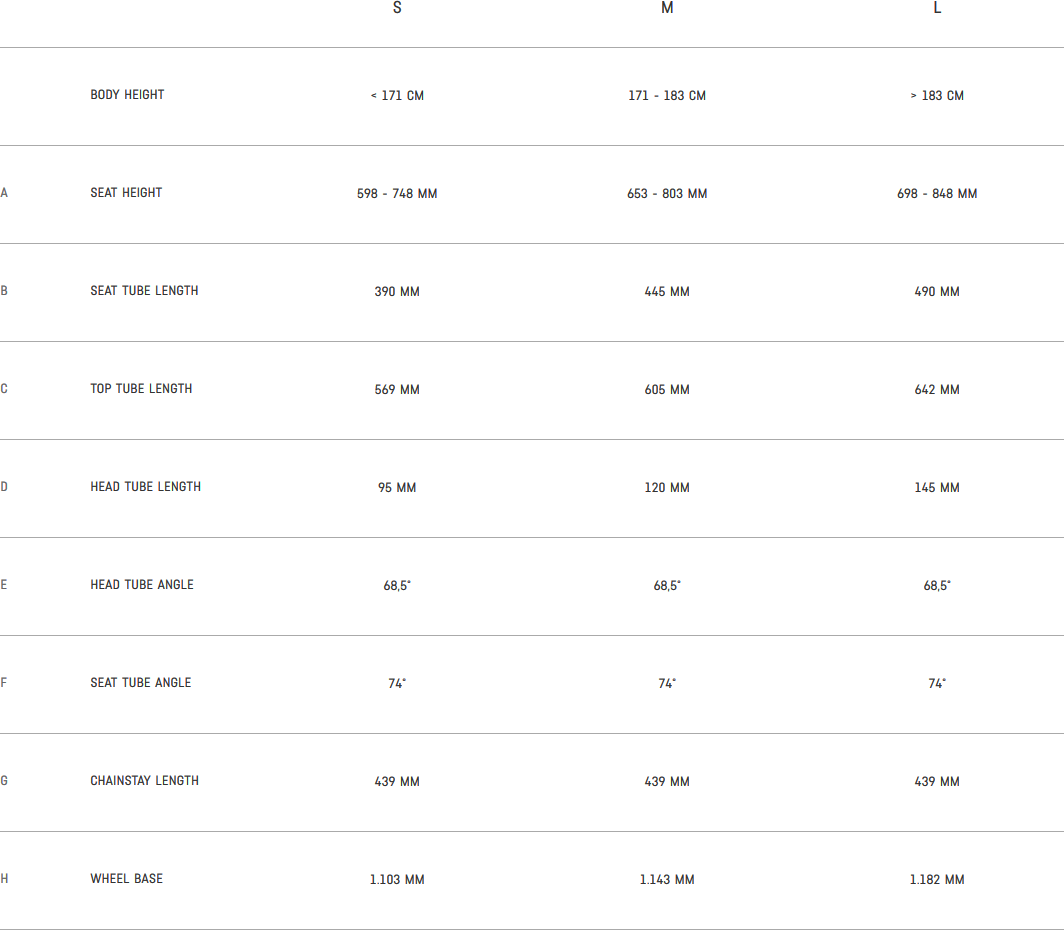Click the '1.182 MM' wheel base value
Viewport: 1064px width, 930px height.
937,880
